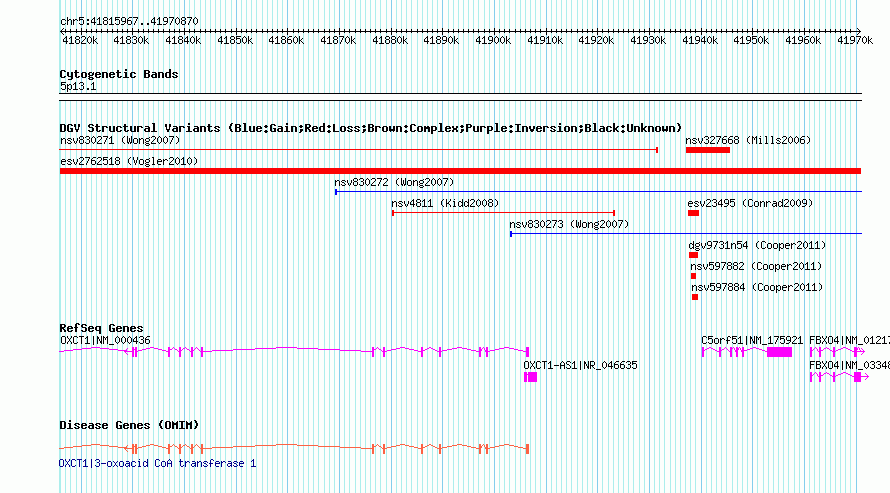Click the nsv597884 (Cooper2011) label

(x=757, y=287)
